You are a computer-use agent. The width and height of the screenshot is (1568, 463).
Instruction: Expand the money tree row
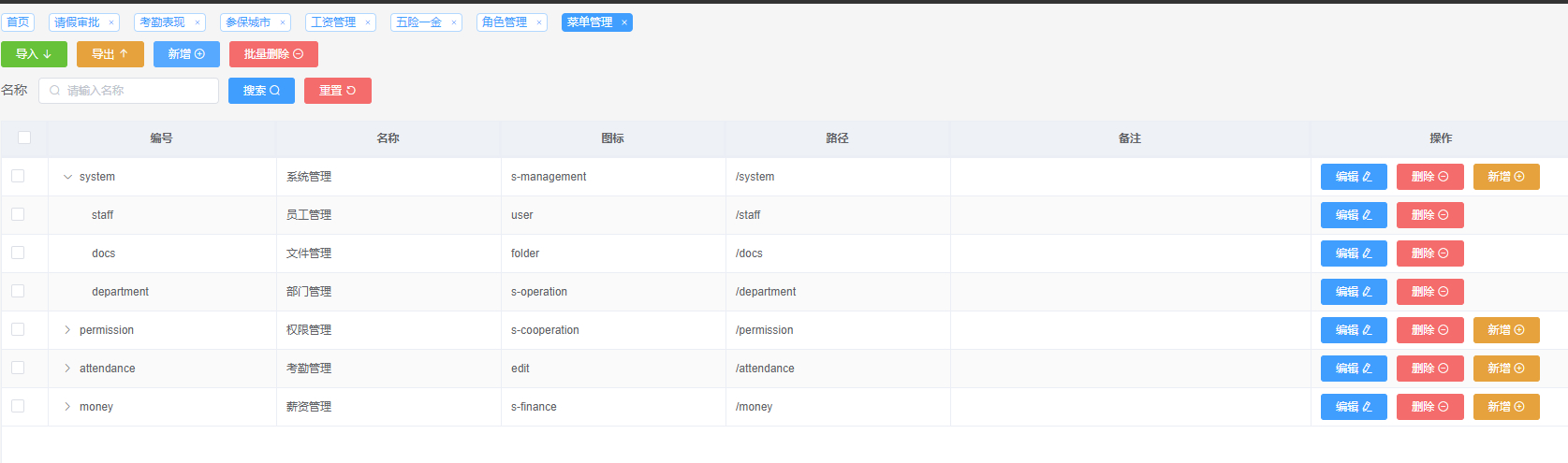(67, 407)
